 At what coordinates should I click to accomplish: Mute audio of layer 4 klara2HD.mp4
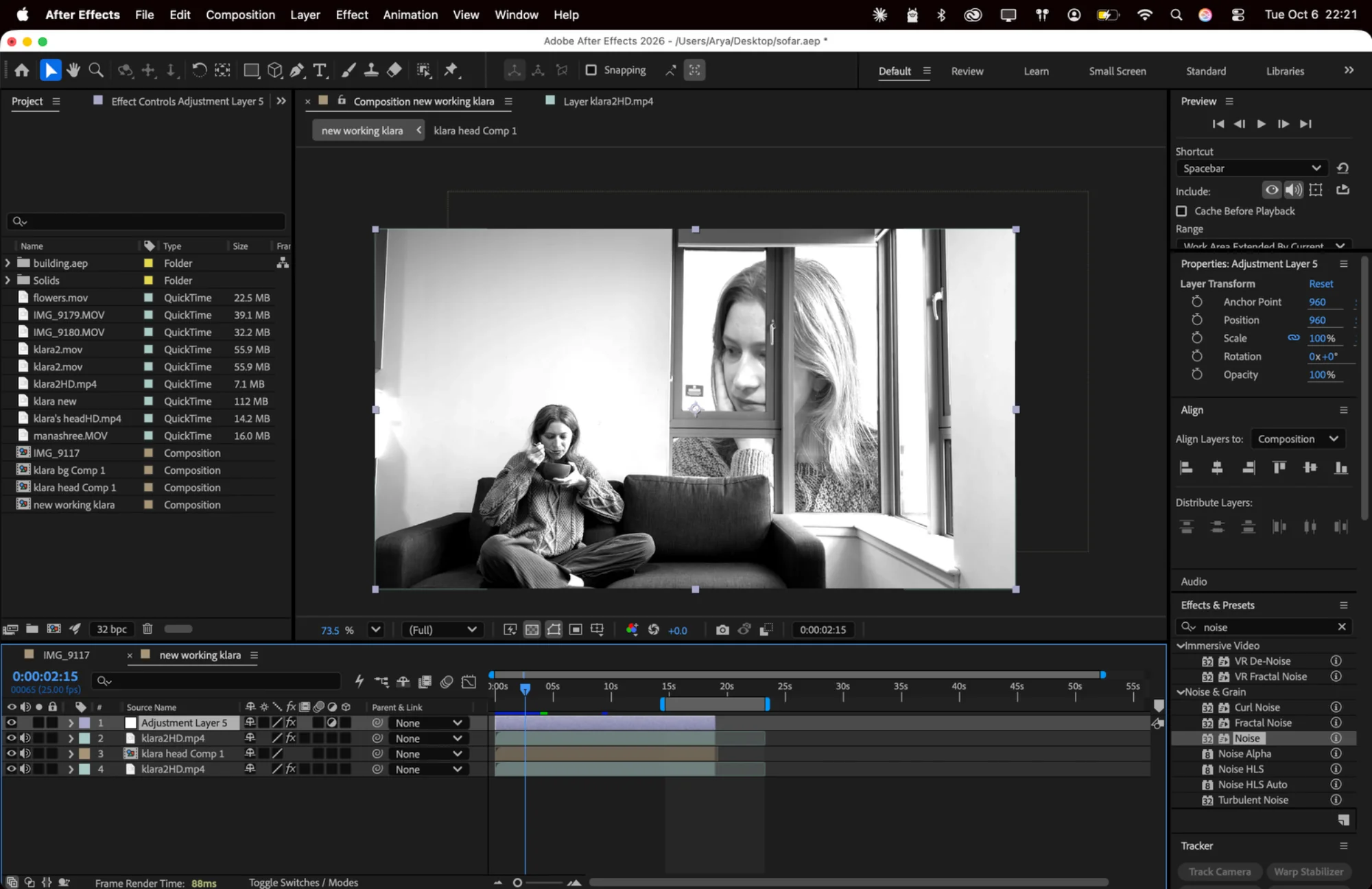click(x=25, y=770)
